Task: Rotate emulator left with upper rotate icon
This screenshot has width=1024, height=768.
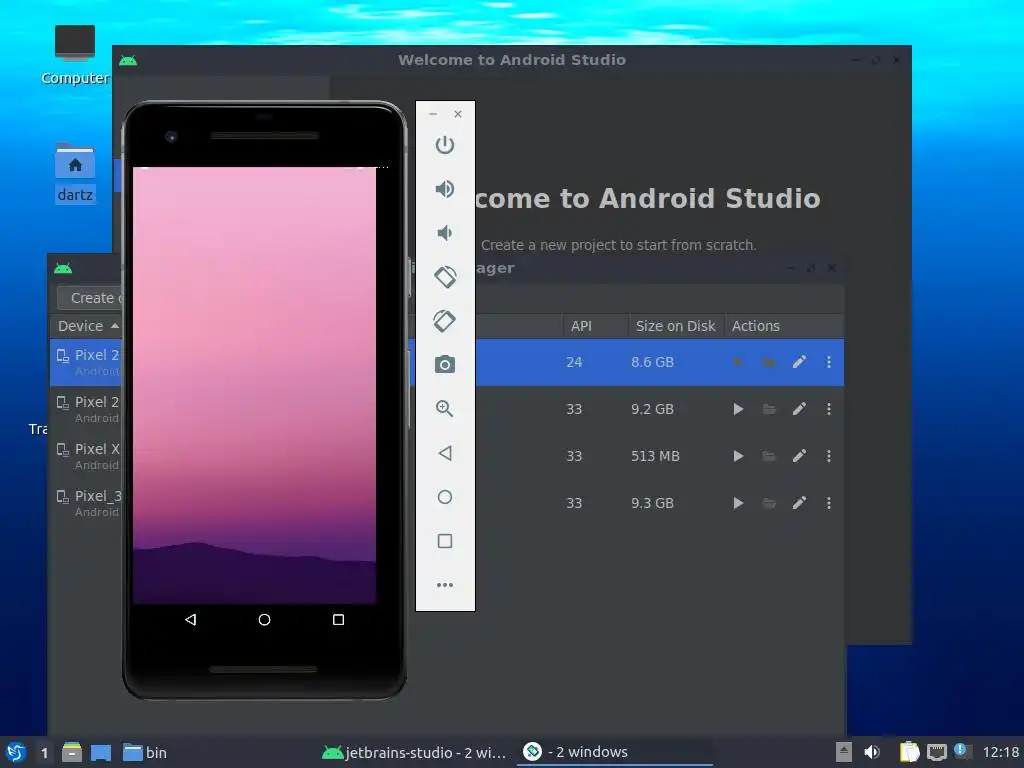Action: [x=445, y=277]
